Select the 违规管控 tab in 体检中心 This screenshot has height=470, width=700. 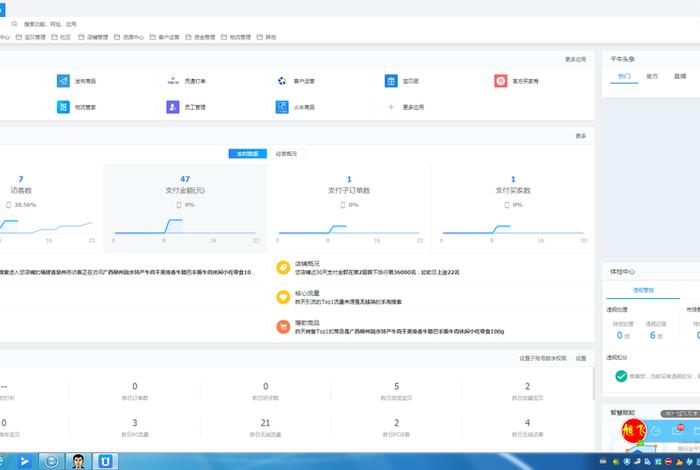(x=643, y=291)
